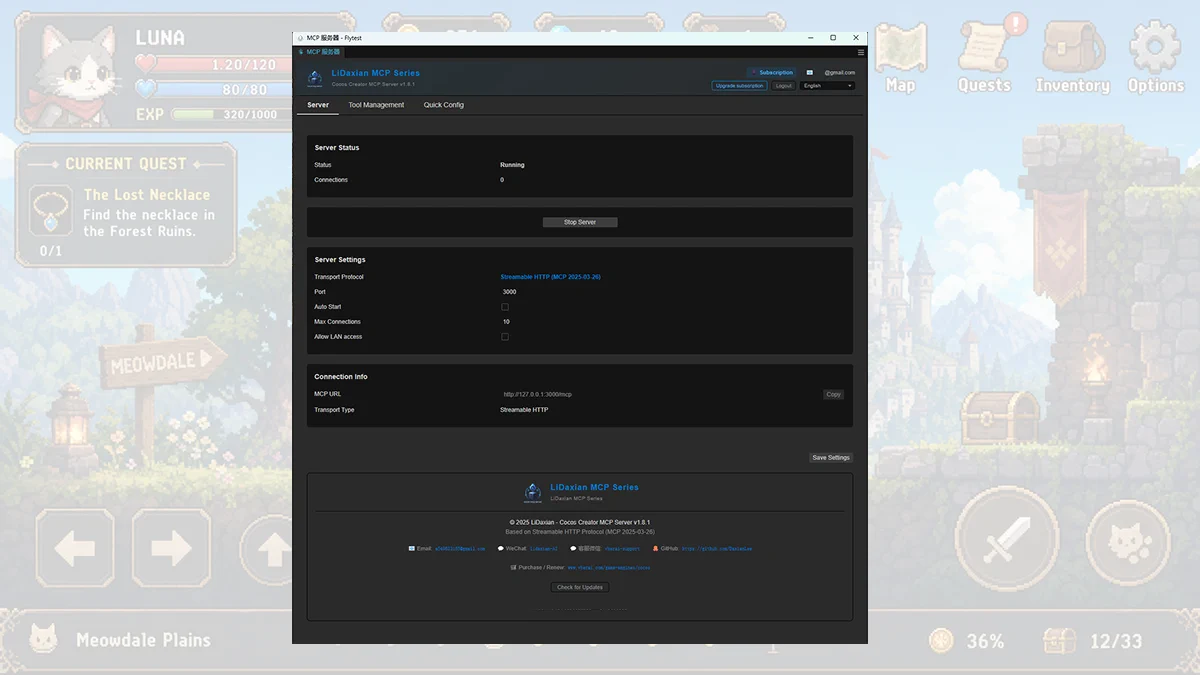Image resolution: width=1200 pixels, height=675 pixels.
Task: Click the Logout button
Action: coord(784,86)
